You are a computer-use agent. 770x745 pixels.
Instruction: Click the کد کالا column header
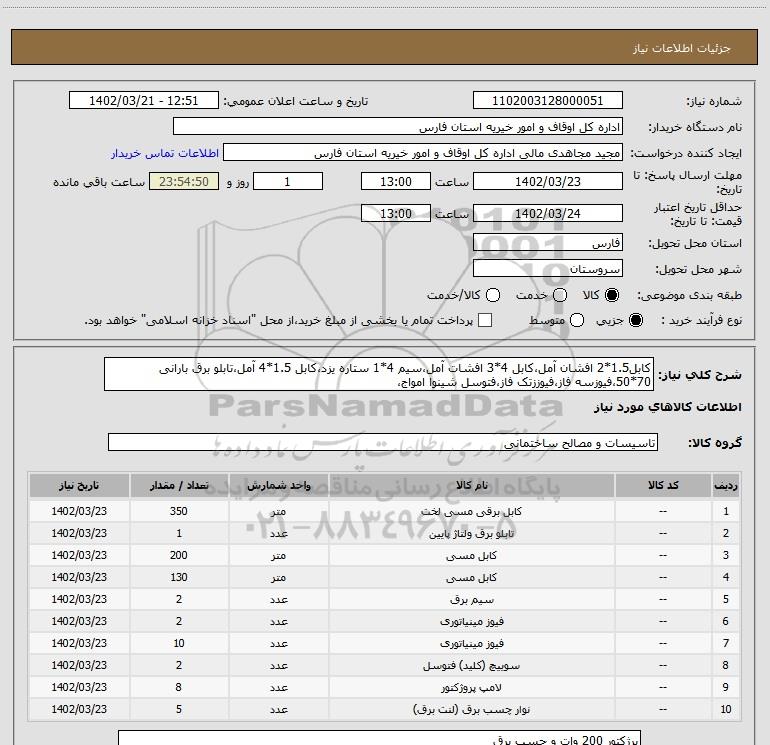[x=663, y=485]
